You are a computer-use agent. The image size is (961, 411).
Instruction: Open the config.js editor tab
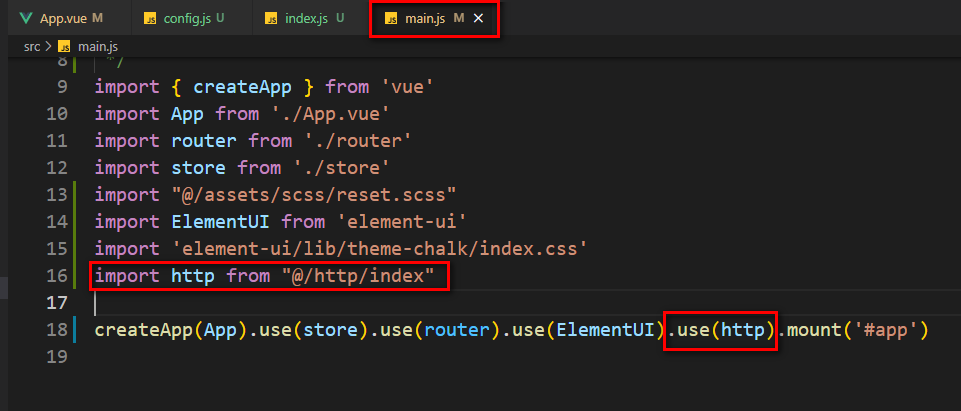click(x=191, y=18)
